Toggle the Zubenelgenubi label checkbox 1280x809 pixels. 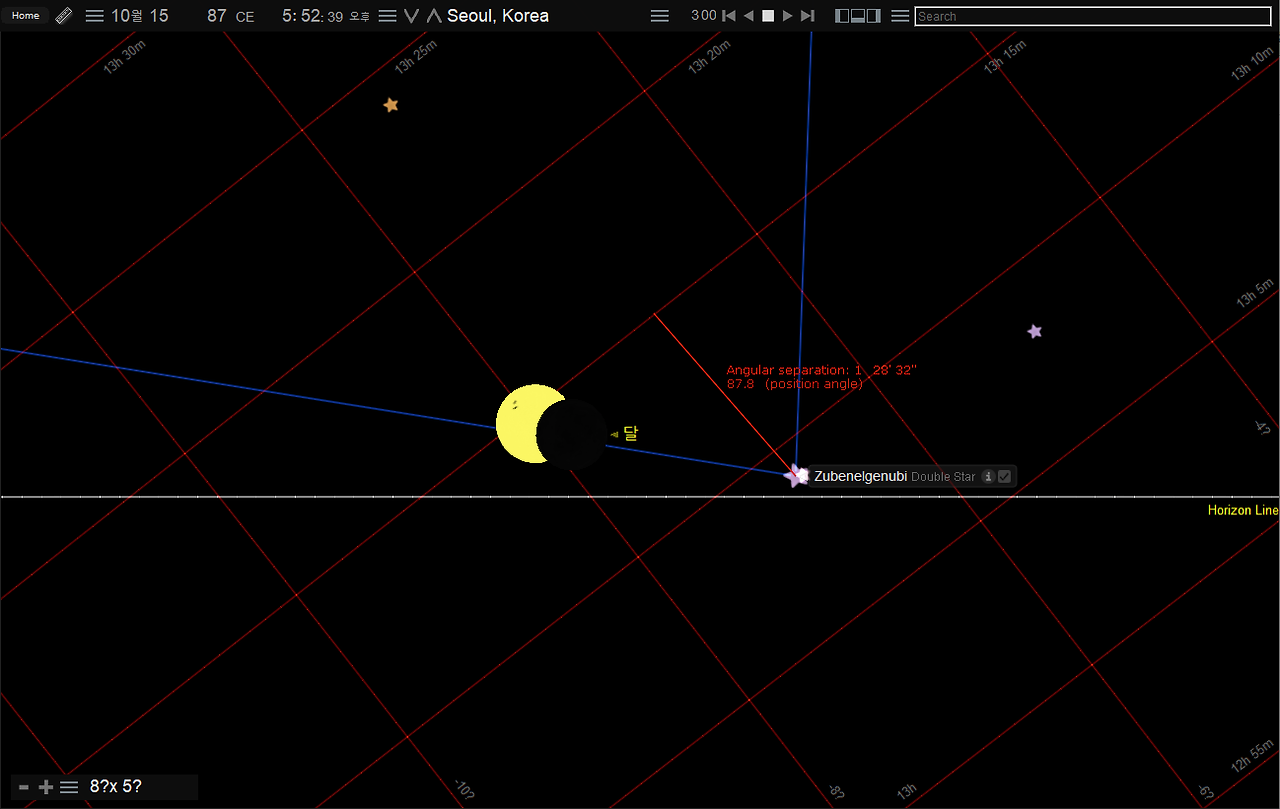pos(1005,476)
